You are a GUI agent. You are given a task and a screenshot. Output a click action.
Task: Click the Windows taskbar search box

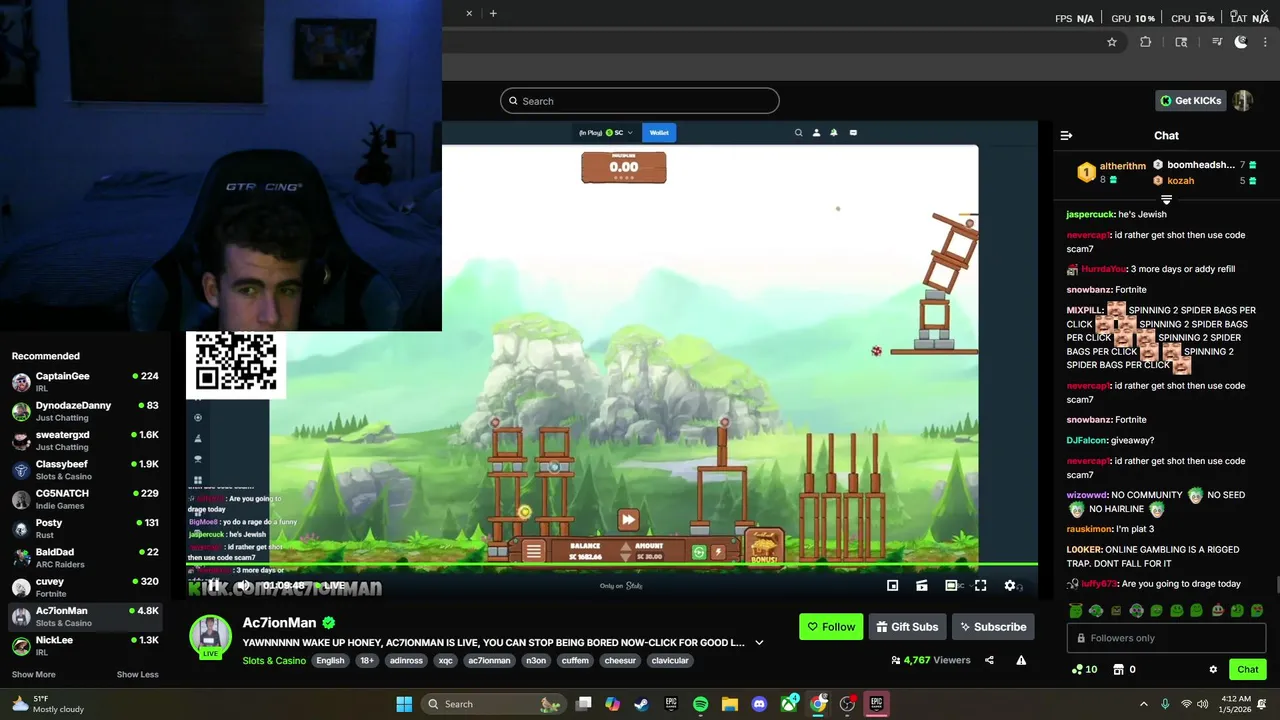(495, 704)
